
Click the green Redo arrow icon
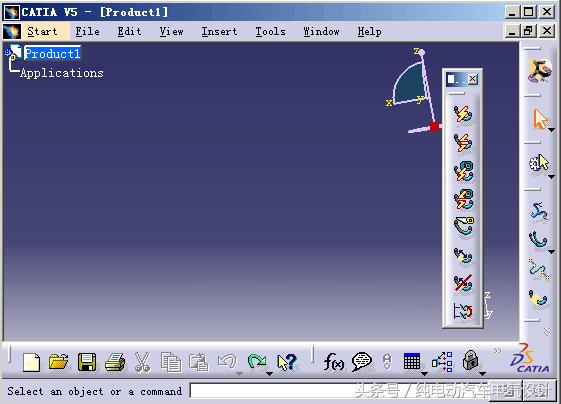click(x=257, y=361)
